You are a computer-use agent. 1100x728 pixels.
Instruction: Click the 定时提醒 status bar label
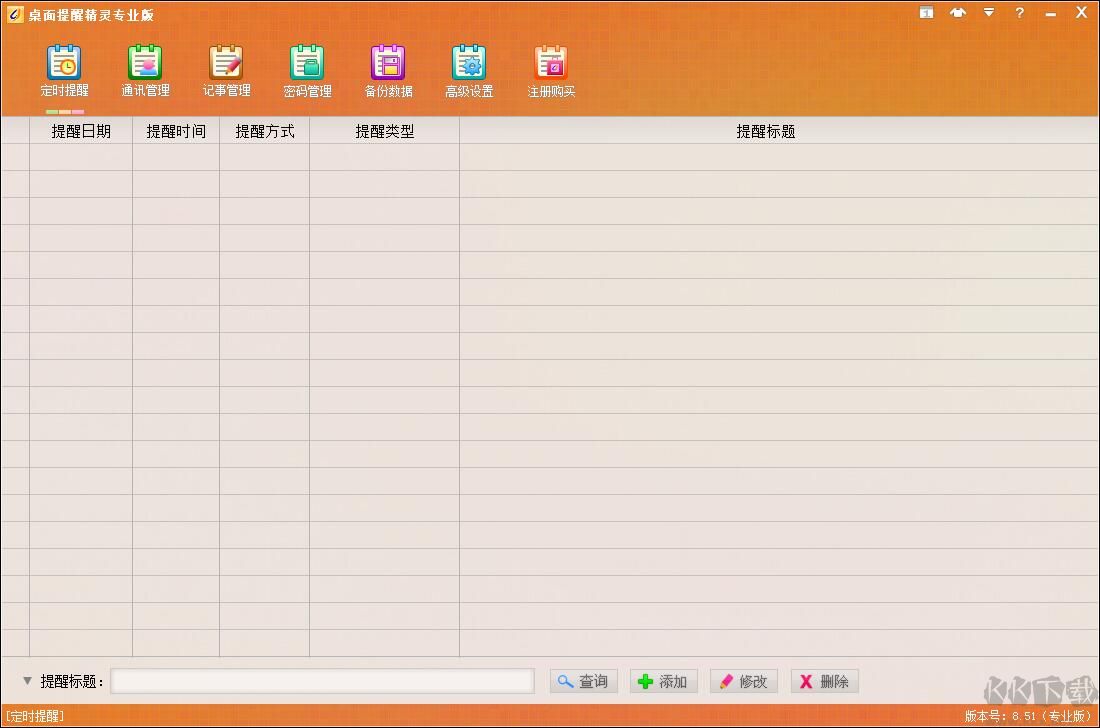click(x=36, y=716)
